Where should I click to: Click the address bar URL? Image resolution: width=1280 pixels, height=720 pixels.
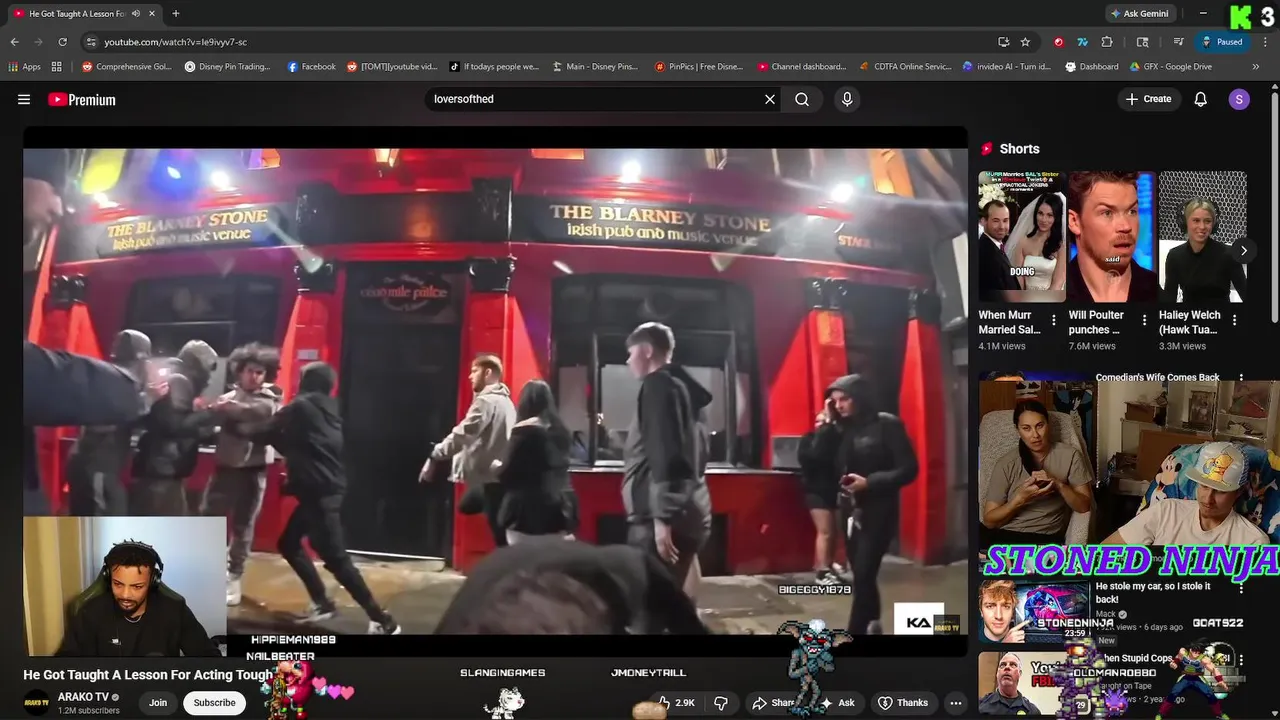pyautogui.click(x=175, y=42)
